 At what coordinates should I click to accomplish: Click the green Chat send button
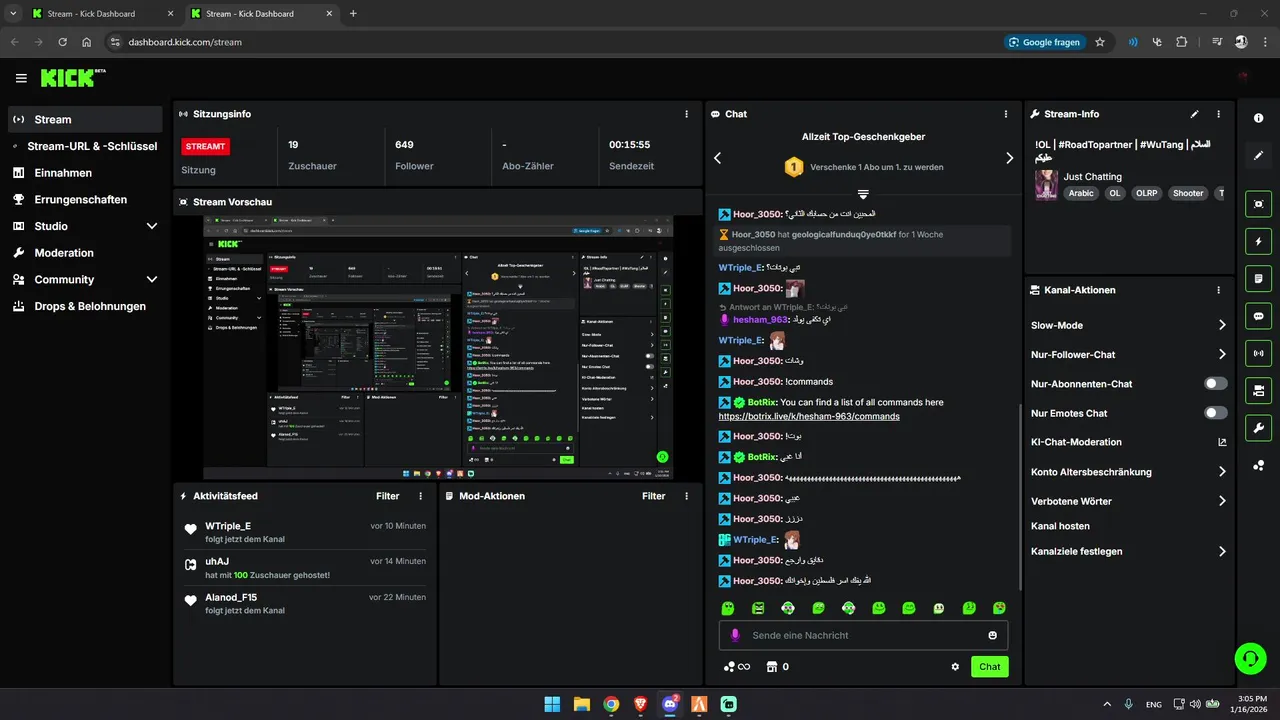[989, 667]
